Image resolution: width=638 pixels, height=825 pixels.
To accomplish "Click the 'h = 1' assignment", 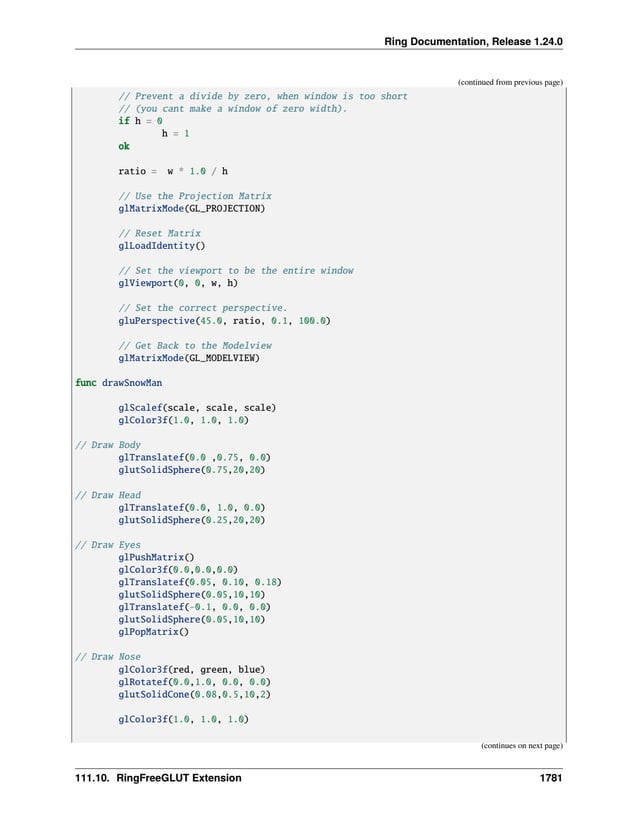I will pyautogui.click(x=175, y=134).
